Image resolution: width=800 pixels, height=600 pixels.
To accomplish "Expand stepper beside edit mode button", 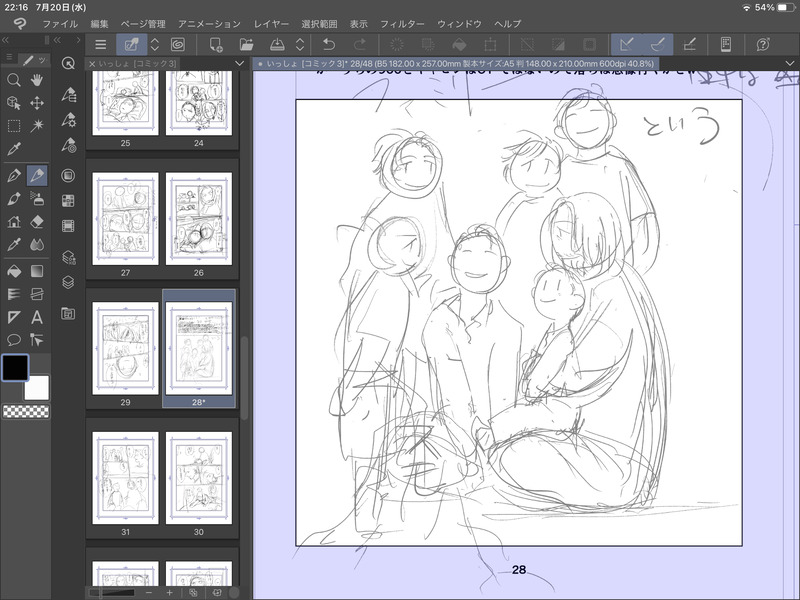I will (x=155, y=45).
